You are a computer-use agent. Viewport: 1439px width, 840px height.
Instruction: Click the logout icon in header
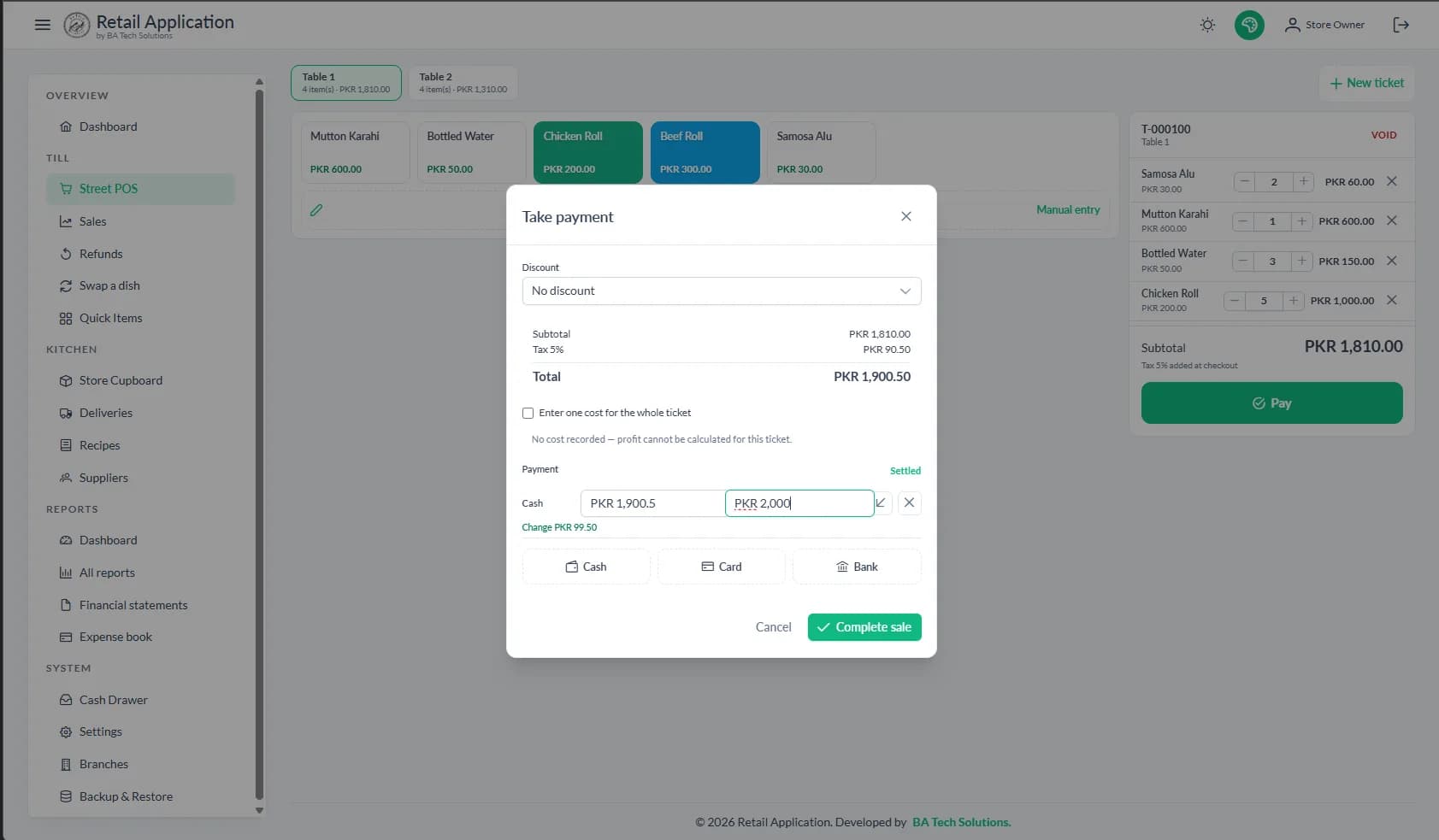[x=1401, y=25]
